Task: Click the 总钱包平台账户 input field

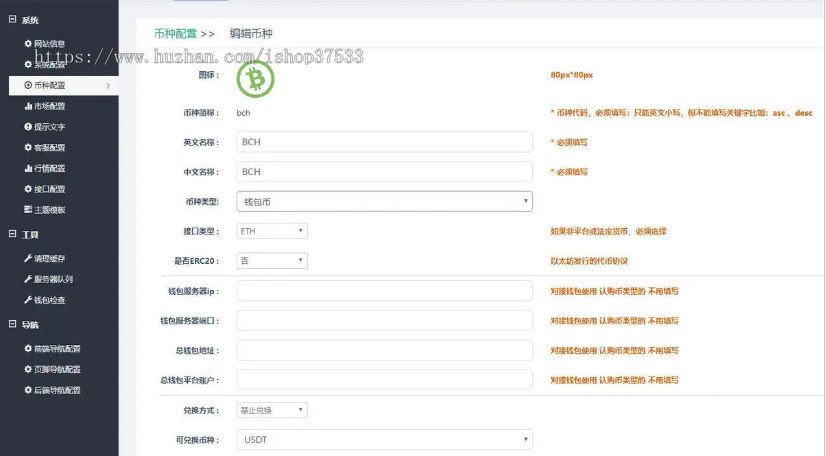Action: [x=385, y=380]
